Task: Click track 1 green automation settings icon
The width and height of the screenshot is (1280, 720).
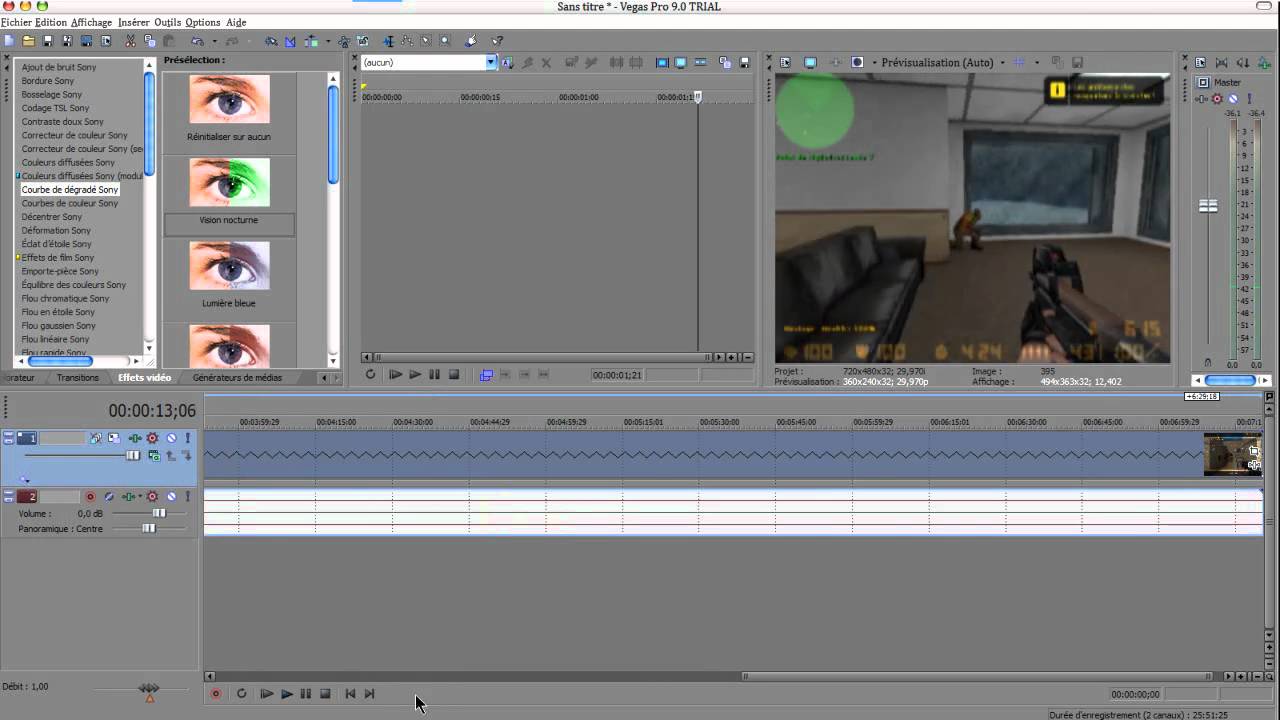Action: pos(135,438)
